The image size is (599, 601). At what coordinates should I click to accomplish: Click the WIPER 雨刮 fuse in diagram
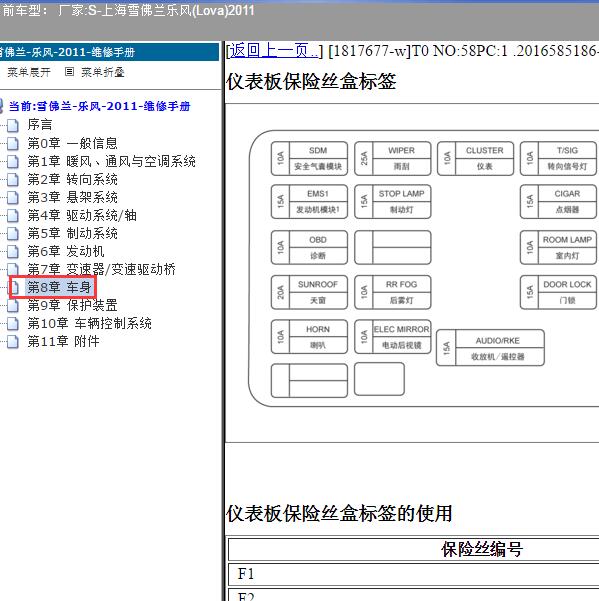(392, 159)
